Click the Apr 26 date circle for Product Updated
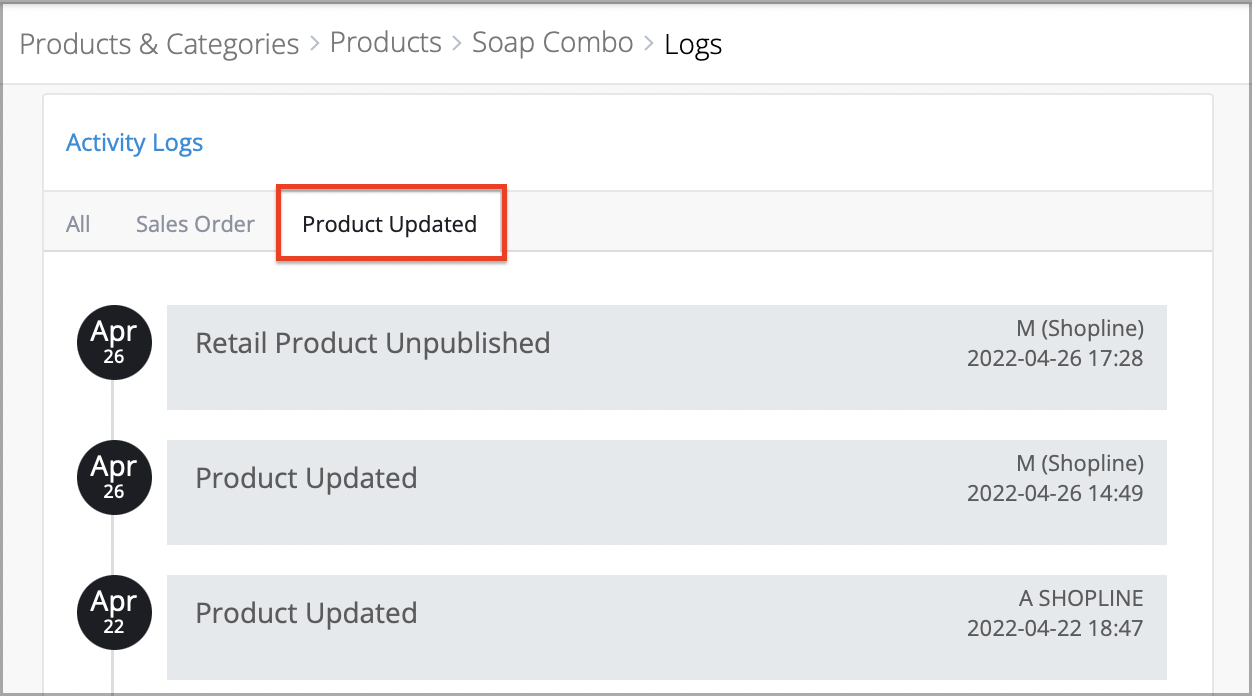The height and width of the screenshot is (696, 1252). tap(115, 477)
